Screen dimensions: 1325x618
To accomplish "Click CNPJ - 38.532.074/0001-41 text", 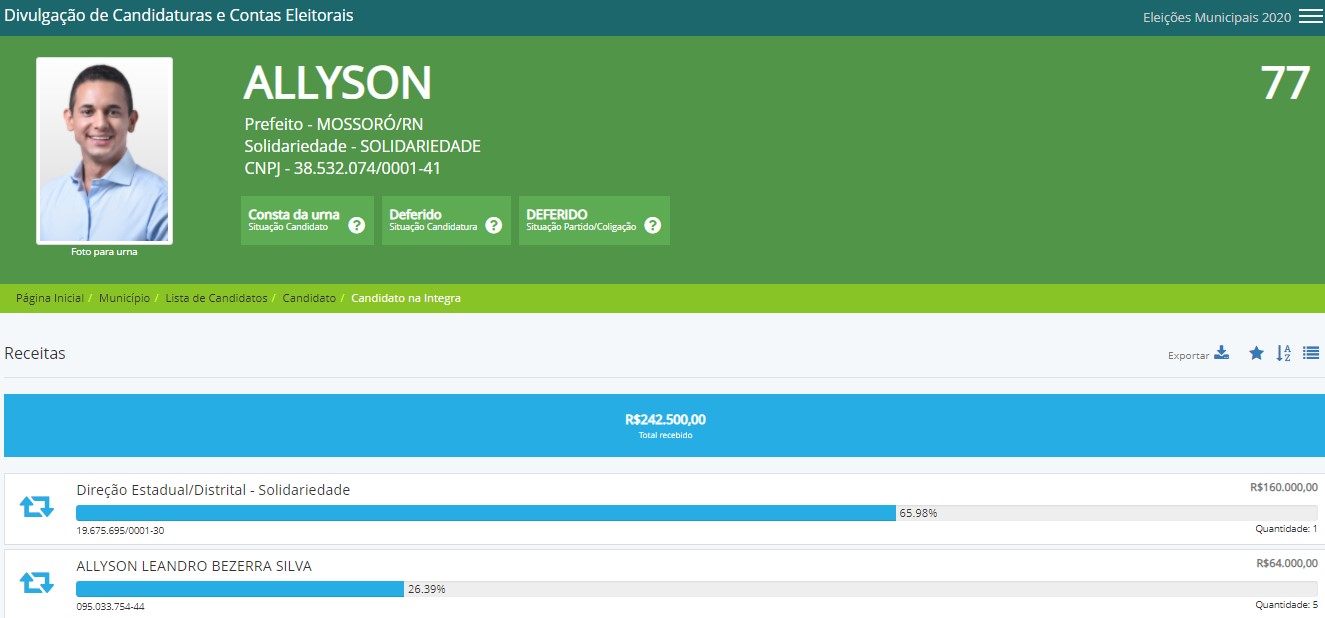I will point(343,168).
